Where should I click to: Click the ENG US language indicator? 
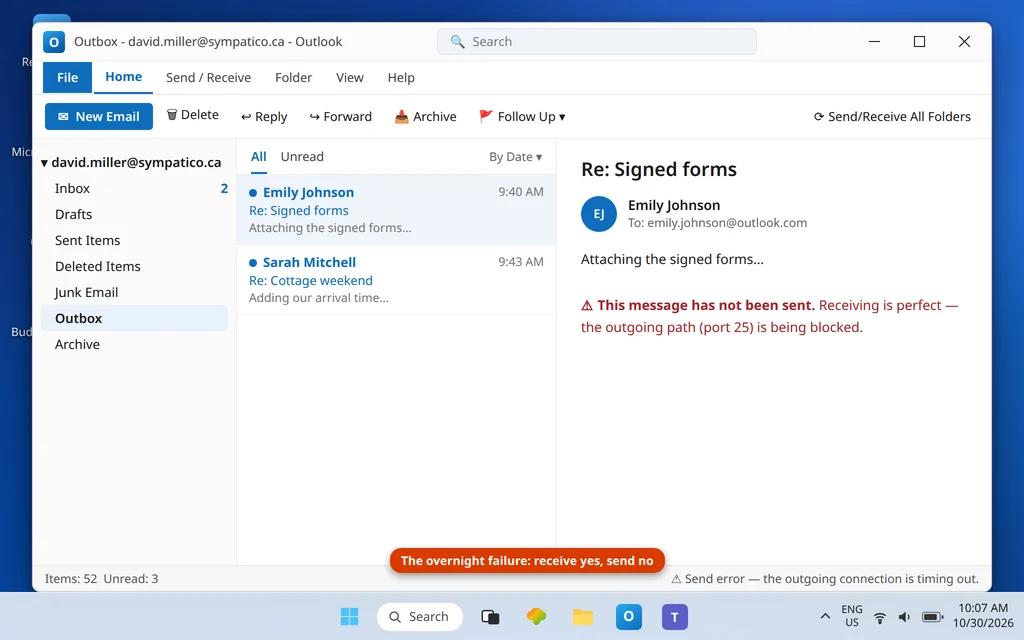click(852, 616)
